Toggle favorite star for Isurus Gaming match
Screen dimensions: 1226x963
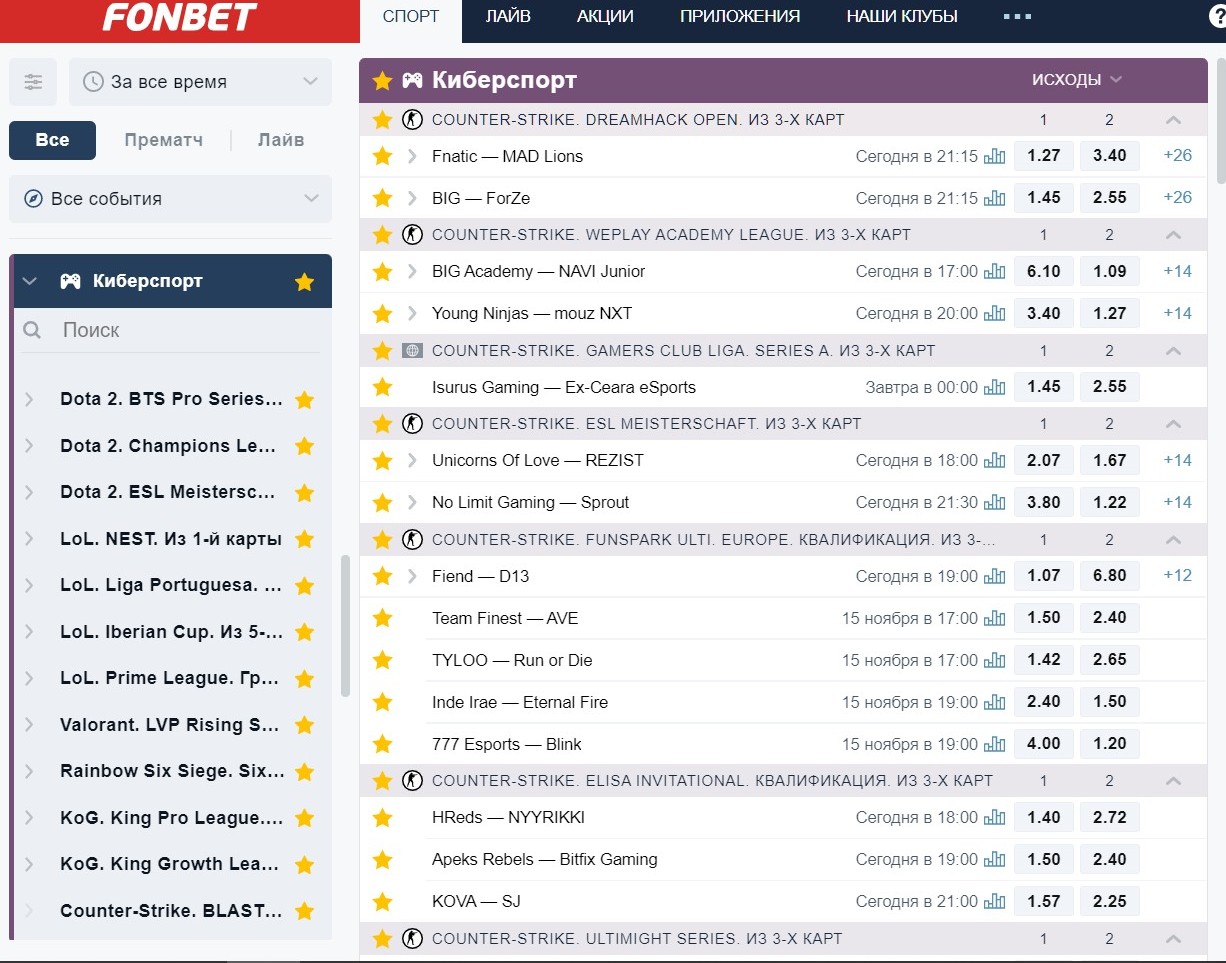(382, 387)
